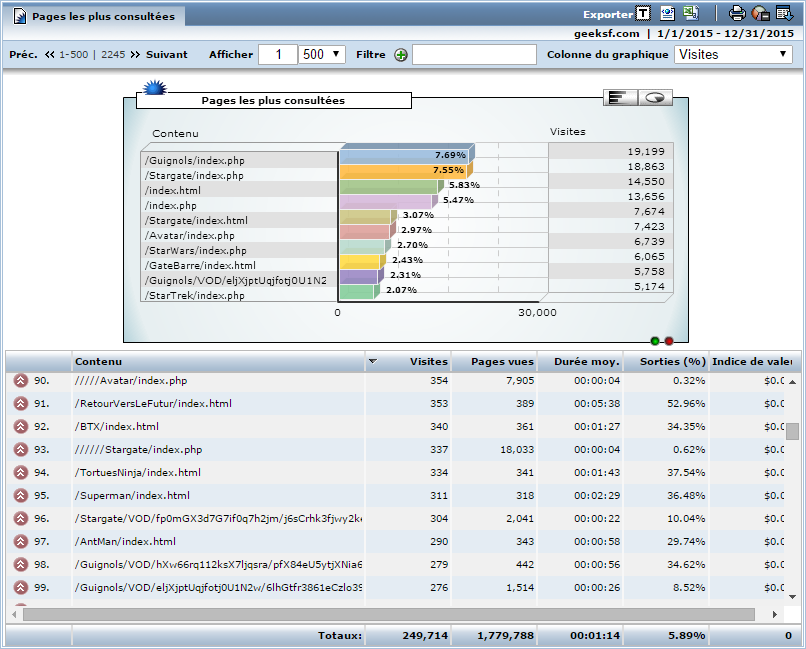
Task: Expand row 96 chevron icon
Action: pyautogui.click(x=21, y=518)
